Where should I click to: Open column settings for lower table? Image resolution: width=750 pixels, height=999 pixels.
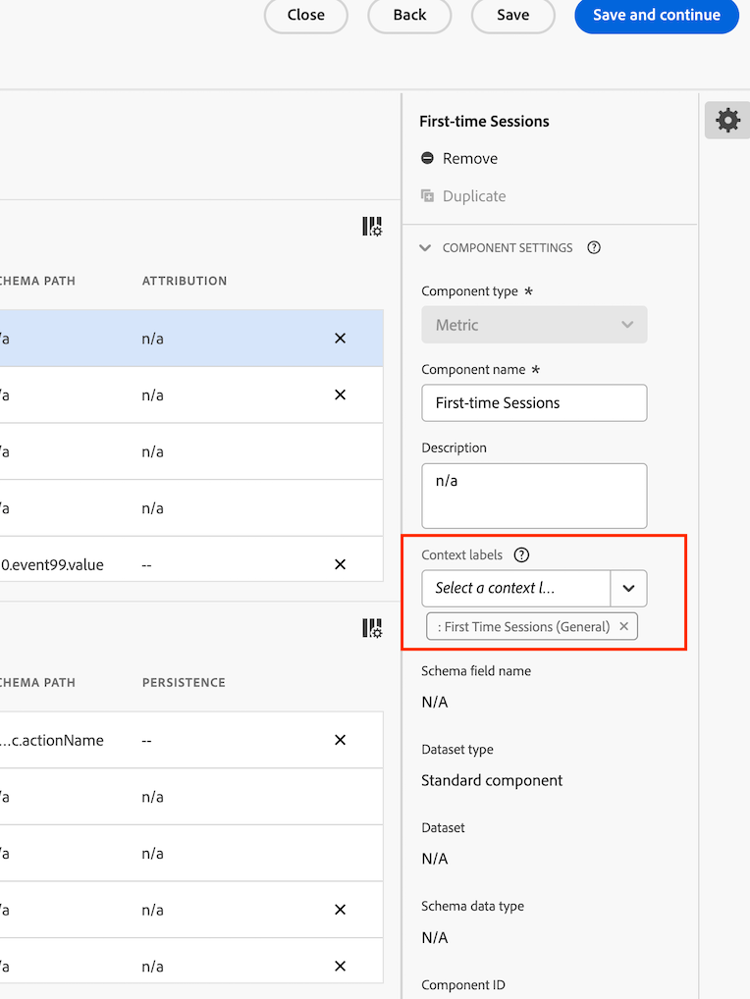pos(372,628)
